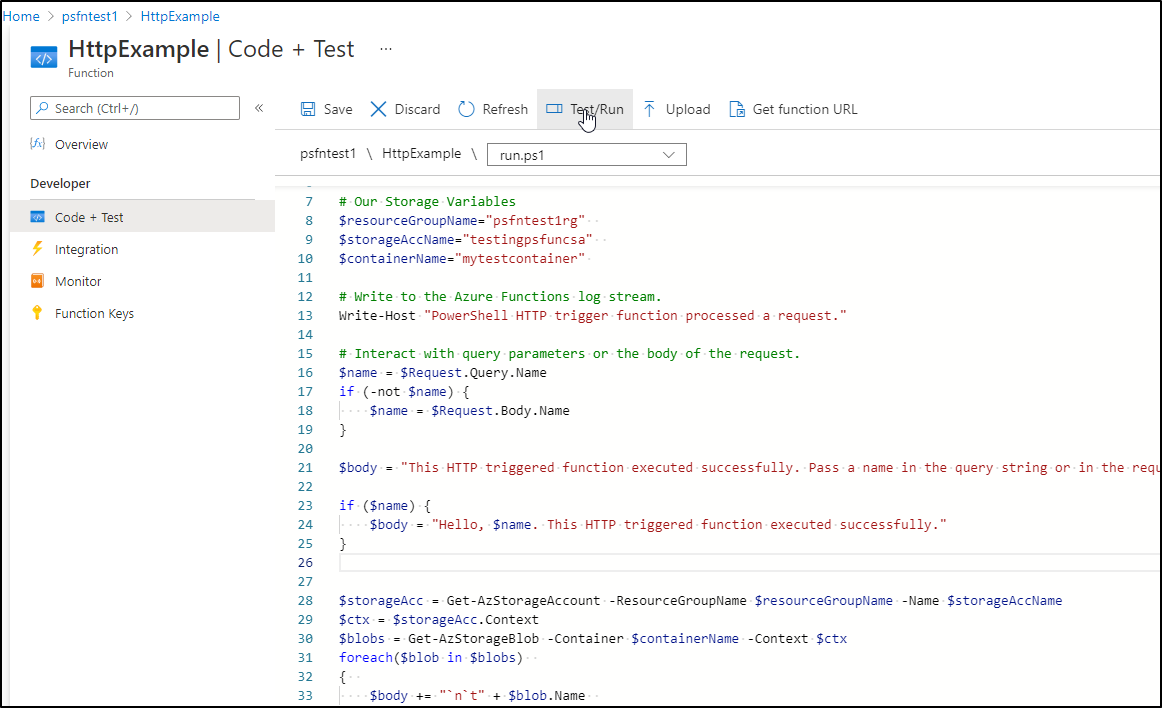Click the dropdown chevron arrow for file selector

point(668,155)
